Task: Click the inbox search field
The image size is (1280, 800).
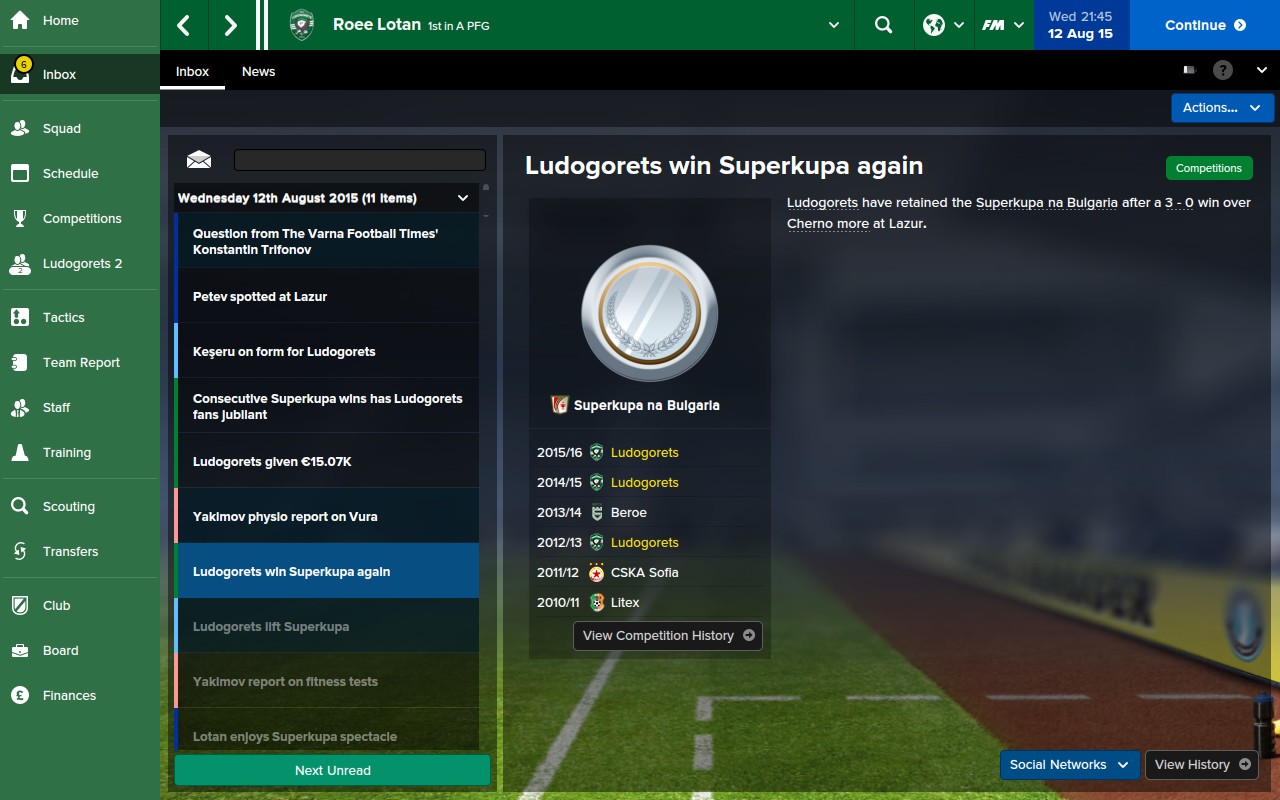Action: 360,160
